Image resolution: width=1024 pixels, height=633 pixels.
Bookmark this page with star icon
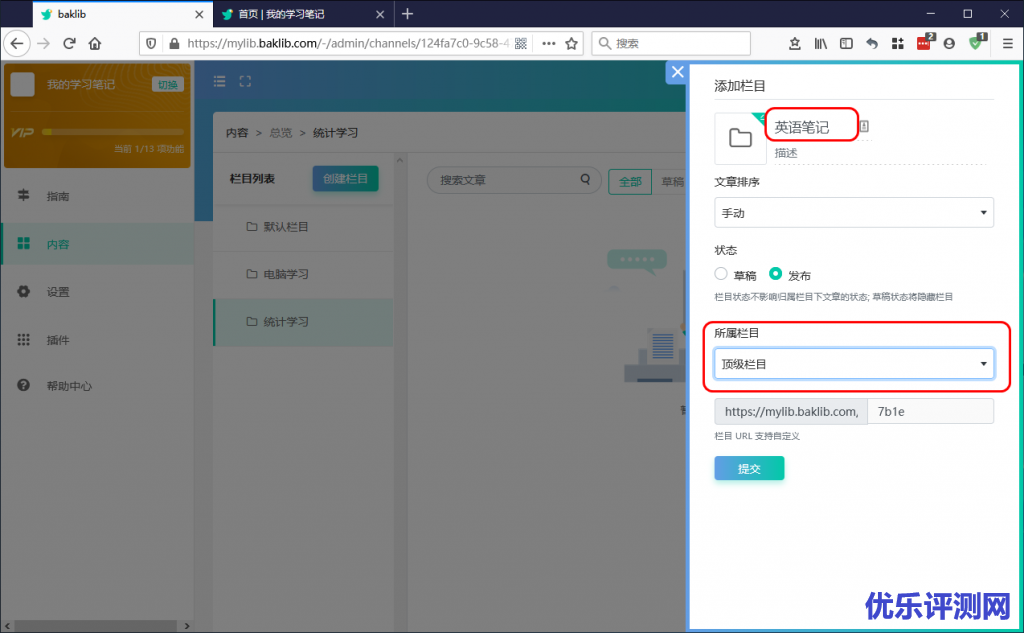click(x=572, y=43)
